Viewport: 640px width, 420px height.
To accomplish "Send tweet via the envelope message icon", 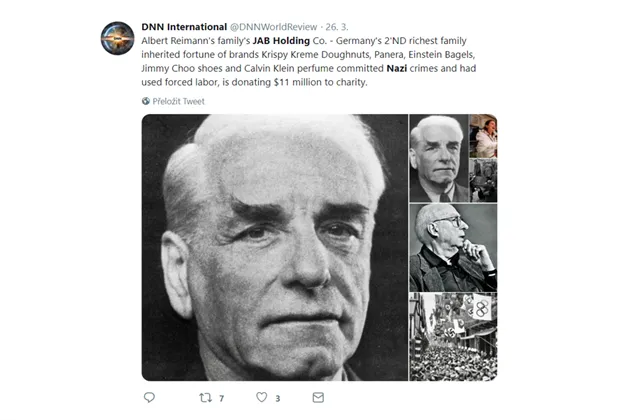I will pos(318,397).
